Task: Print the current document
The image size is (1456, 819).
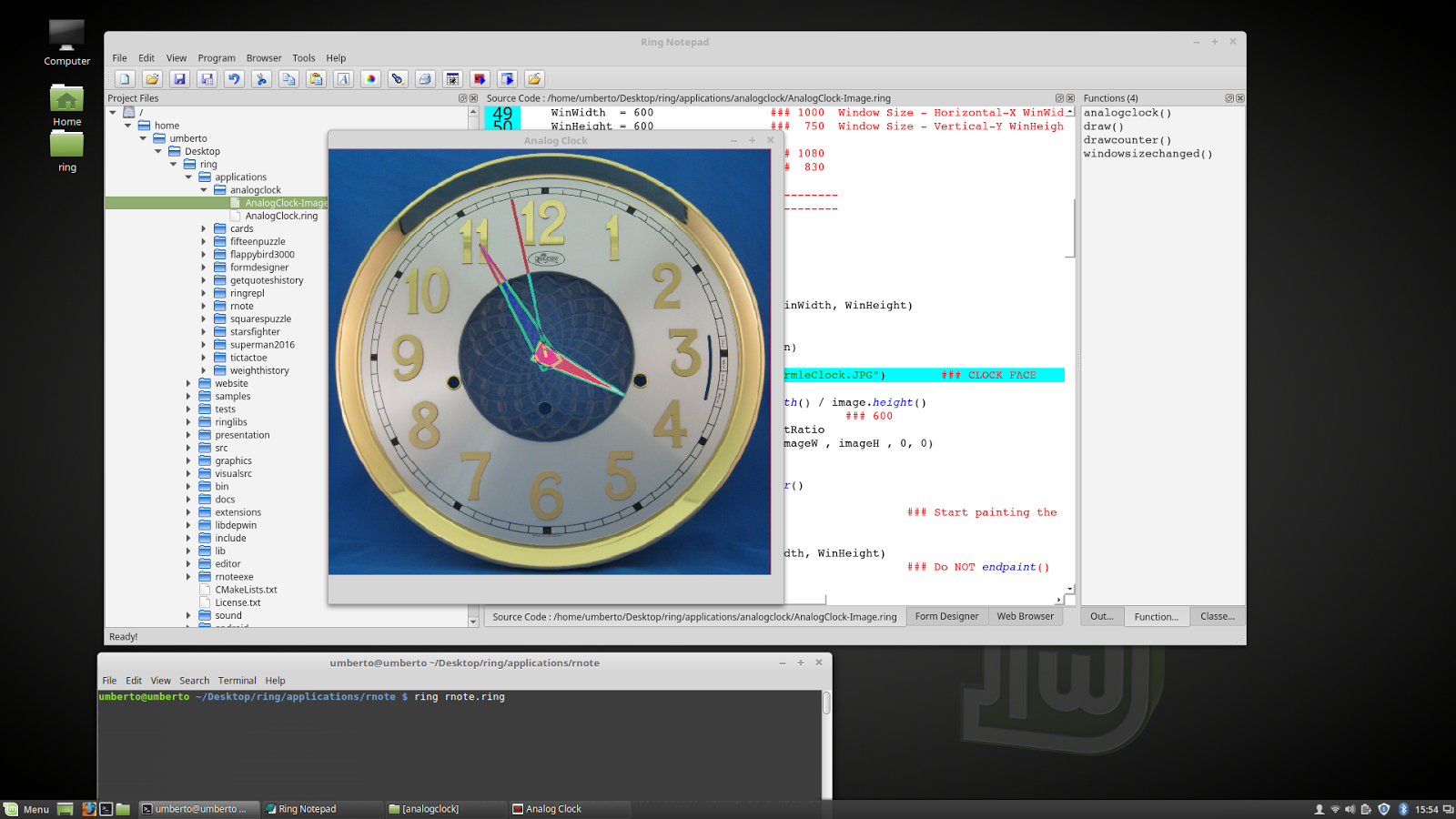Action: [425, 78]
